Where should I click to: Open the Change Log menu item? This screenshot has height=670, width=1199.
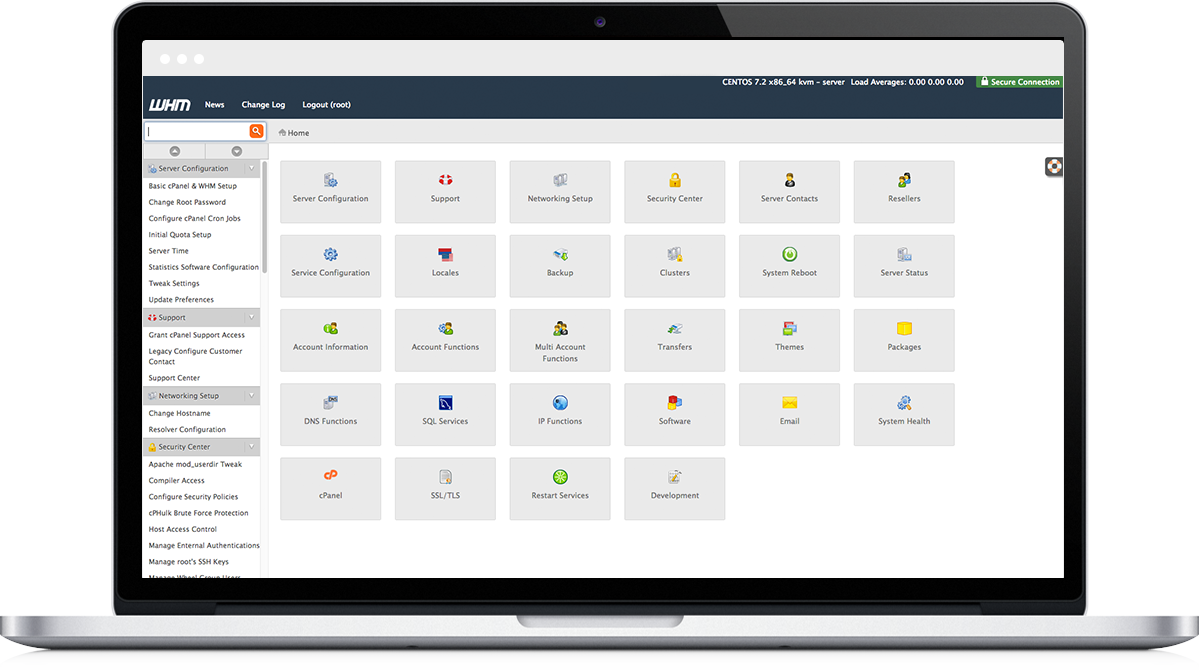pos(263,105)
